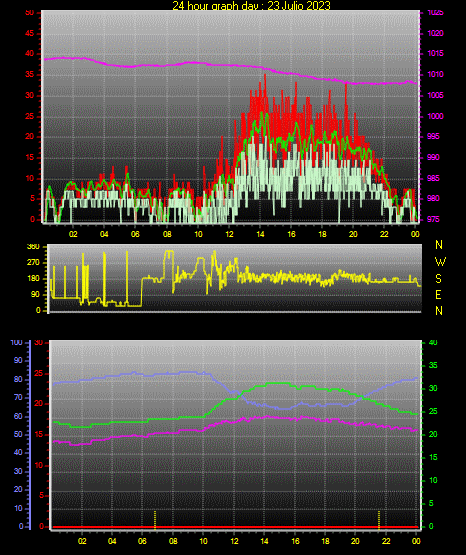Click the red wind gust peak near 14
The height and width of the screenshot is (555, 466).
[x=265, y=76]
